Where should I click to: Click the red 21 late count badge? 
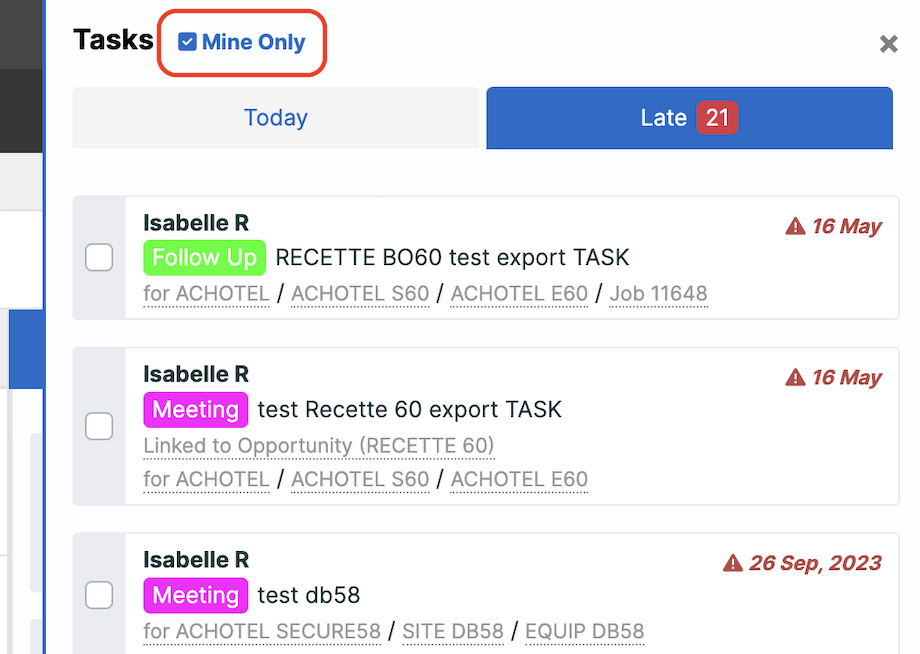pyautogui.click(x=717, y=118)
